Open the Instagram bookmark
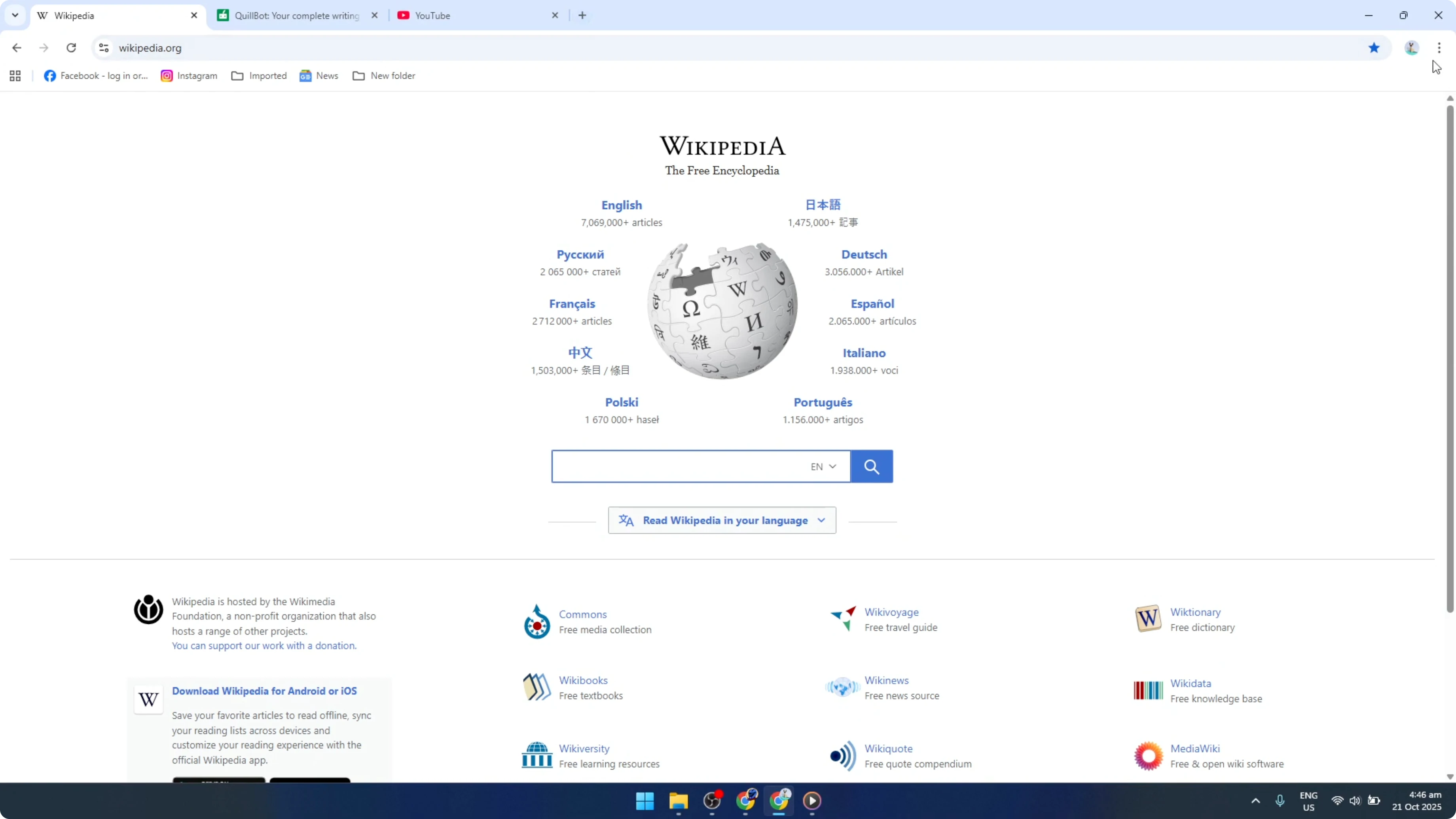1456x819 pixels. 189,76
